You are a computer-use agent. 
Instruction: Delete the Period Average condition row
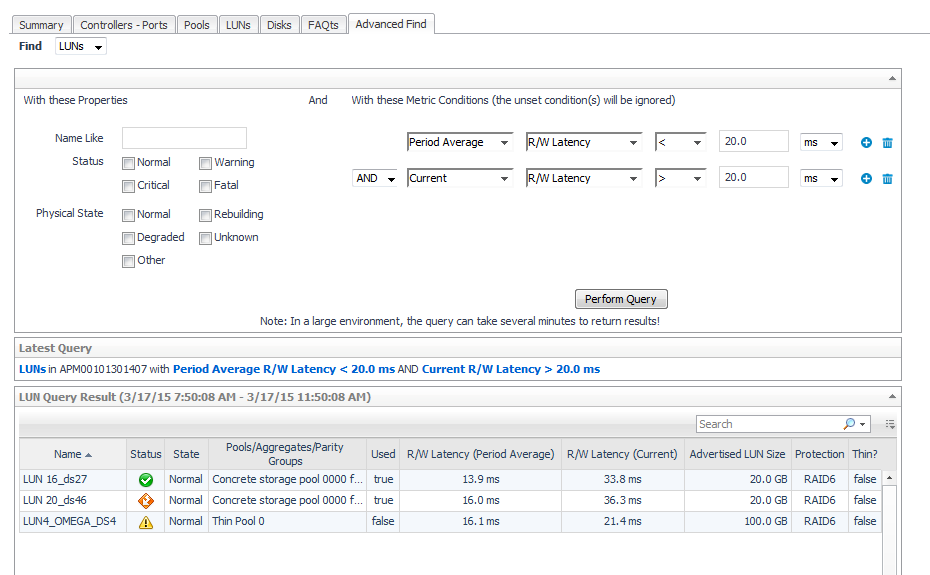tap(887, 142)
